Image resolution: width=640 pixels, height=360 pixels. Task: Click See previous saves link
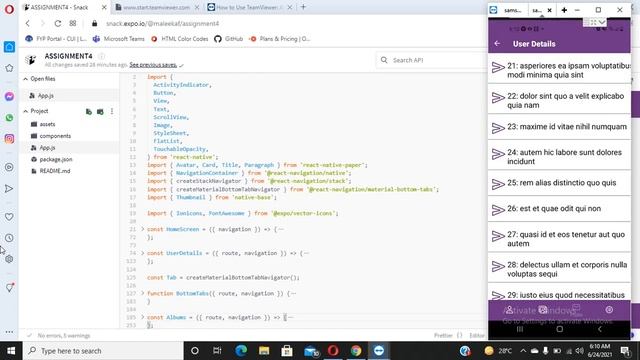[153, 65]
